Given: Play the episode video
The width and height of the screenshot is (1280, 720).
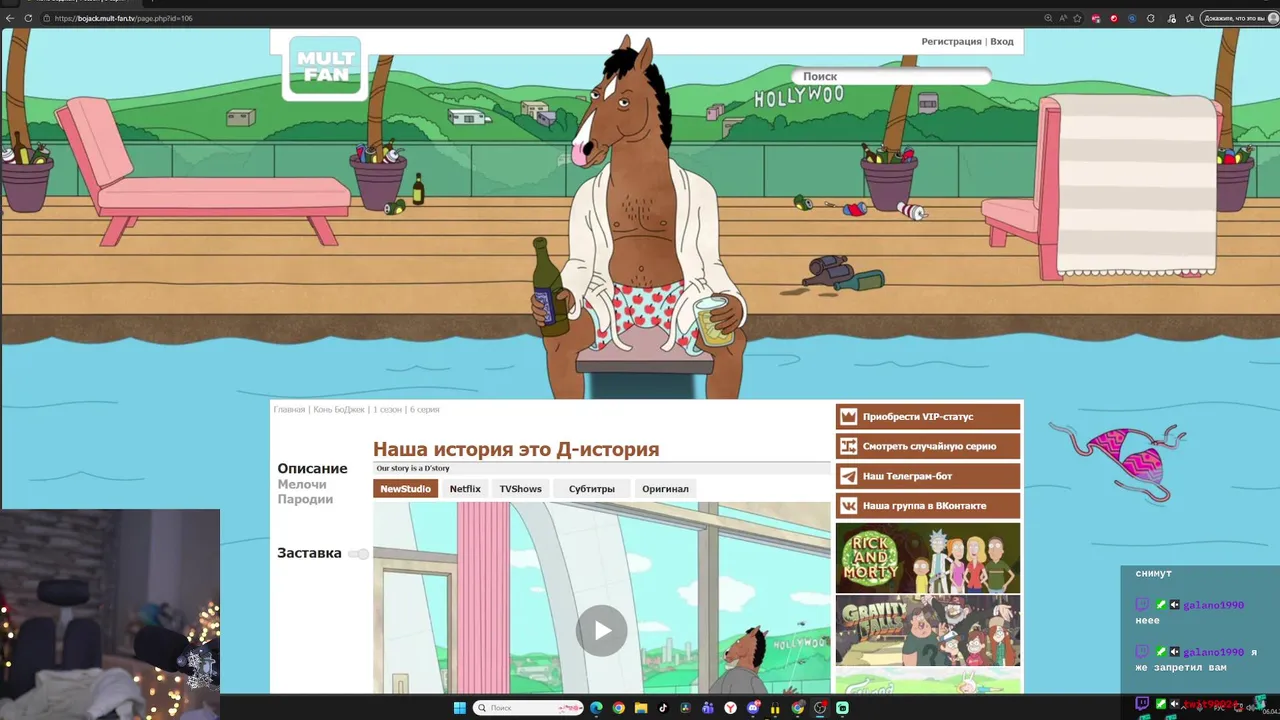Looking at the screenshot, I should (601, 631).
